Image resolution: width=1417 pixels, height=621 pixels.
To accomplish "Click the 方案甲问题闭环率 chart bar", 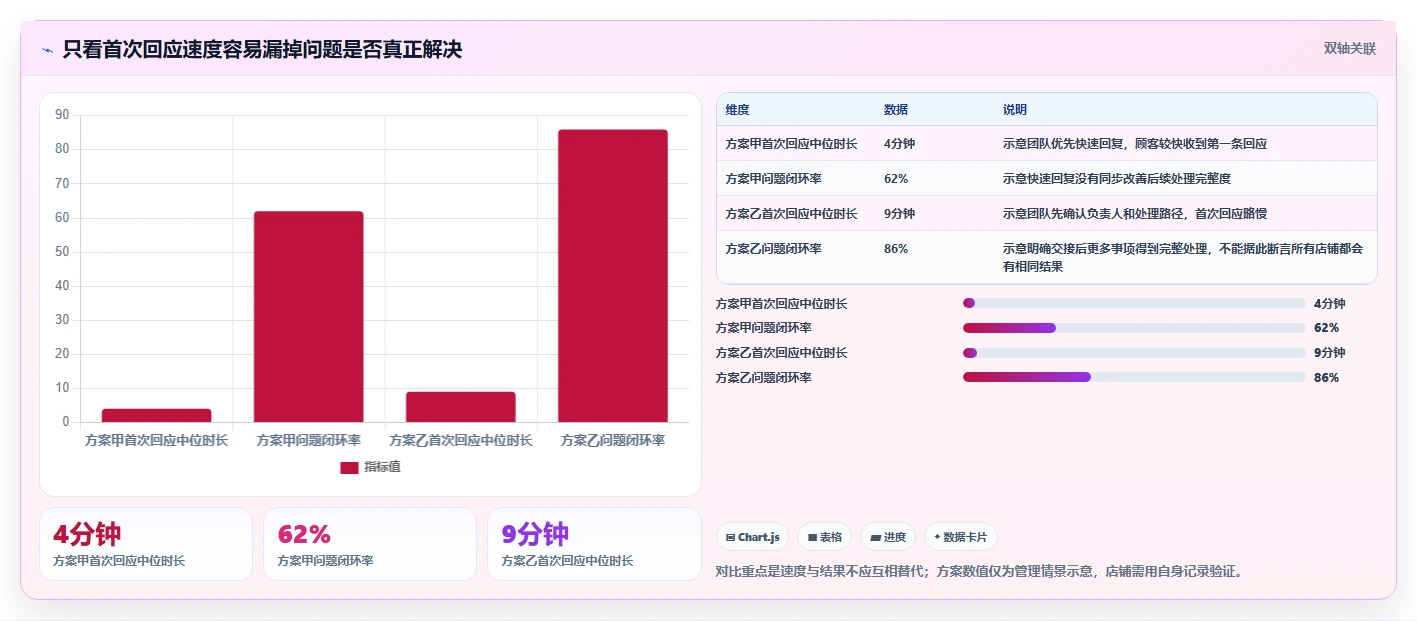I will 309,316.
